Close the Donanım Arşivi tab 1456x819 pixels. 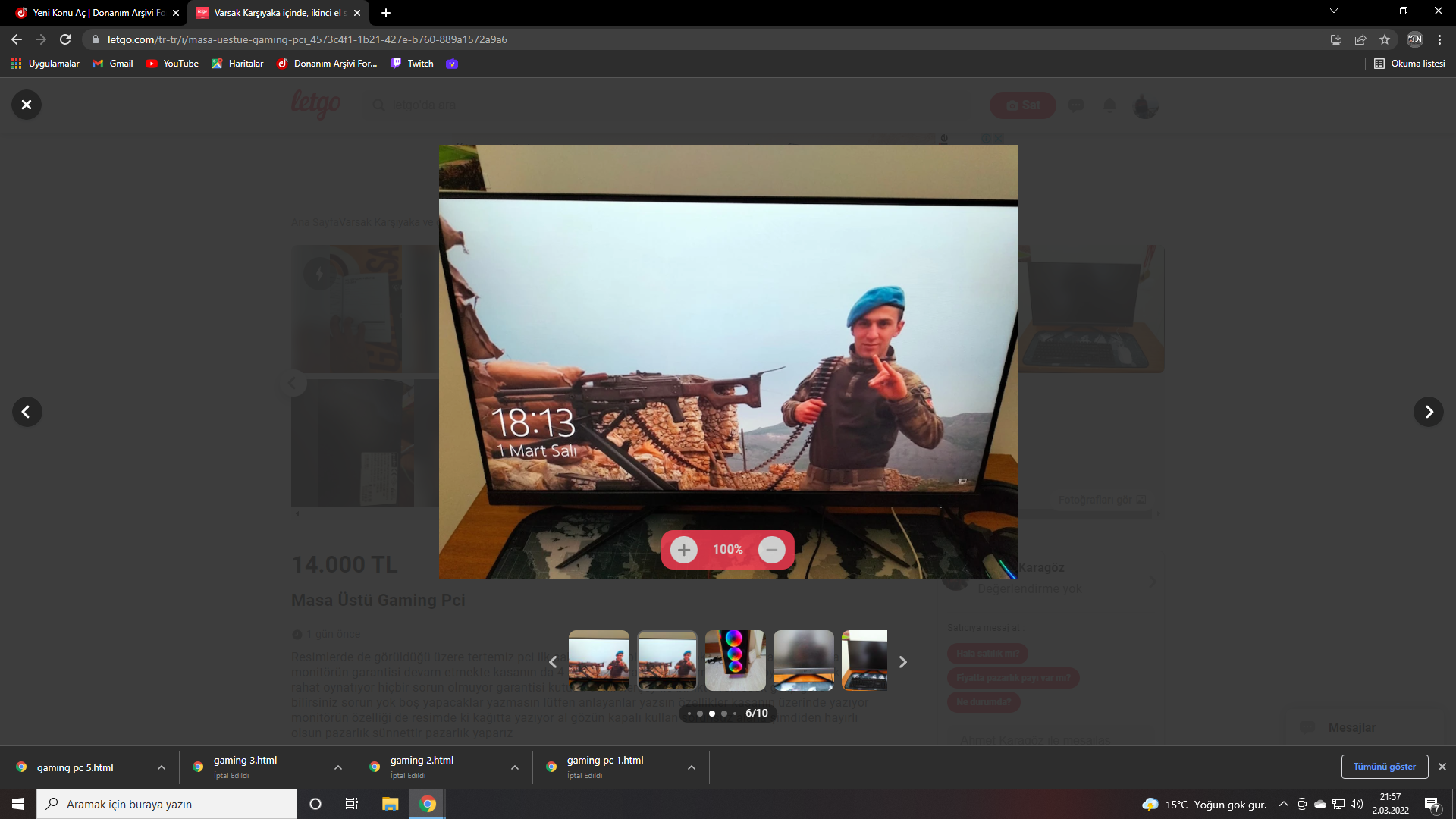pos(176,13)
